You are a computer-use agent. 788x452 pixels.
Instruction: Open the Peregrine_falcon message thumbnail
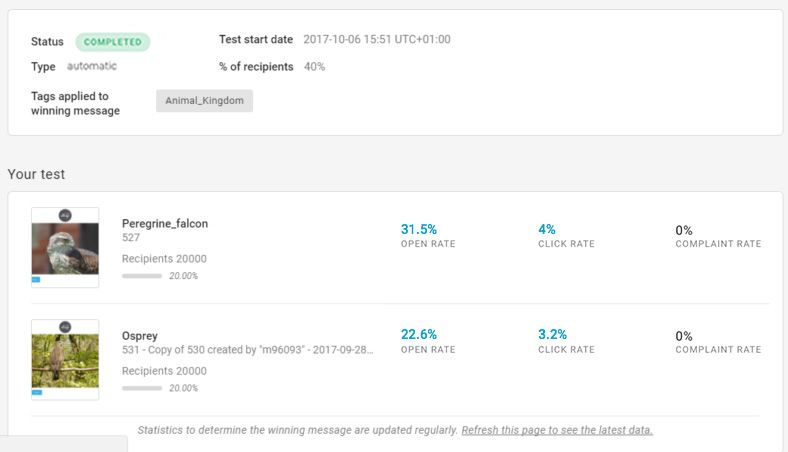tap(65, 247)
